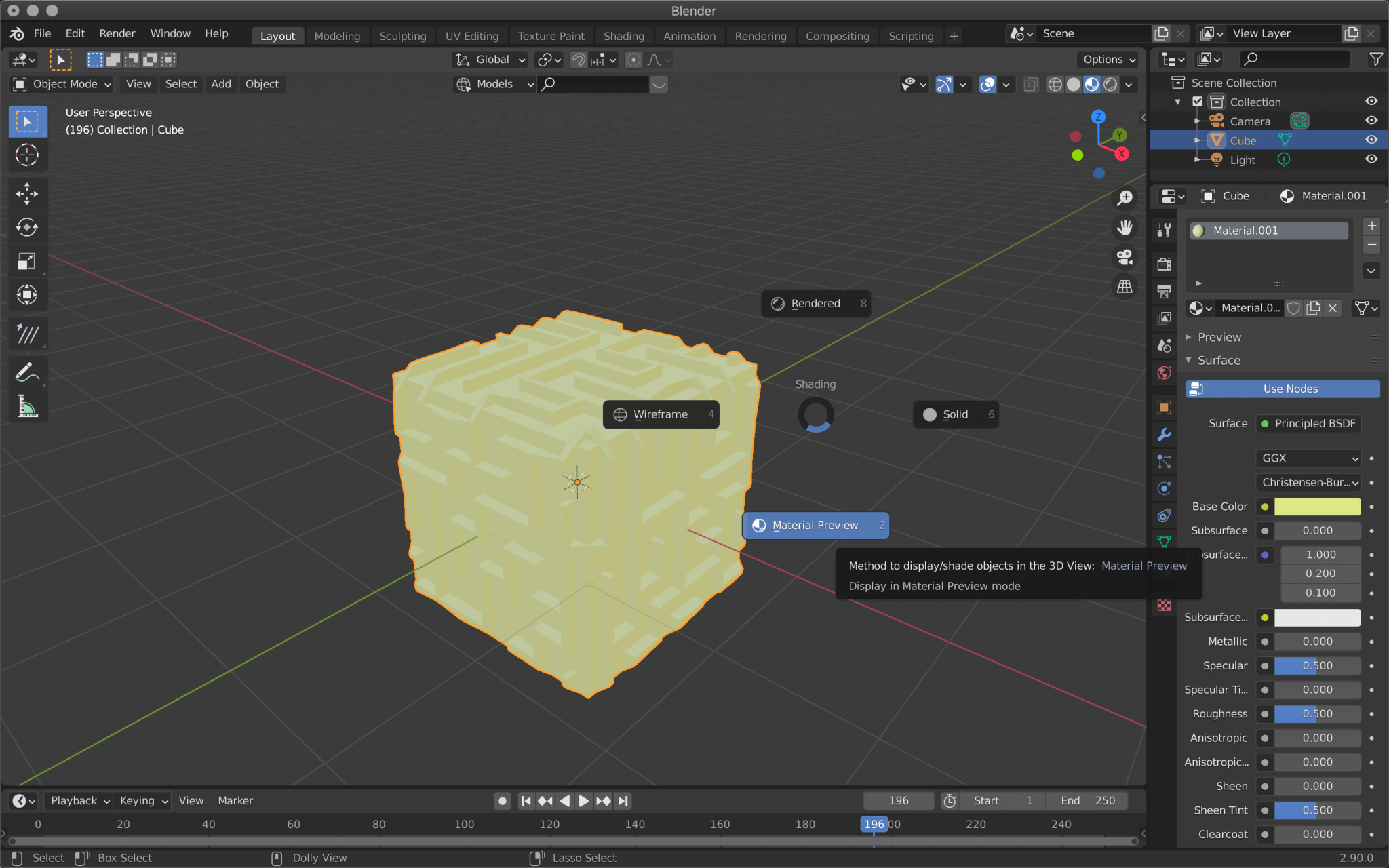The width and height of the screenshot is (1389, 868).
Task: Select the Rotate tool in the toolbar
Action: click(x=27, y=227)
